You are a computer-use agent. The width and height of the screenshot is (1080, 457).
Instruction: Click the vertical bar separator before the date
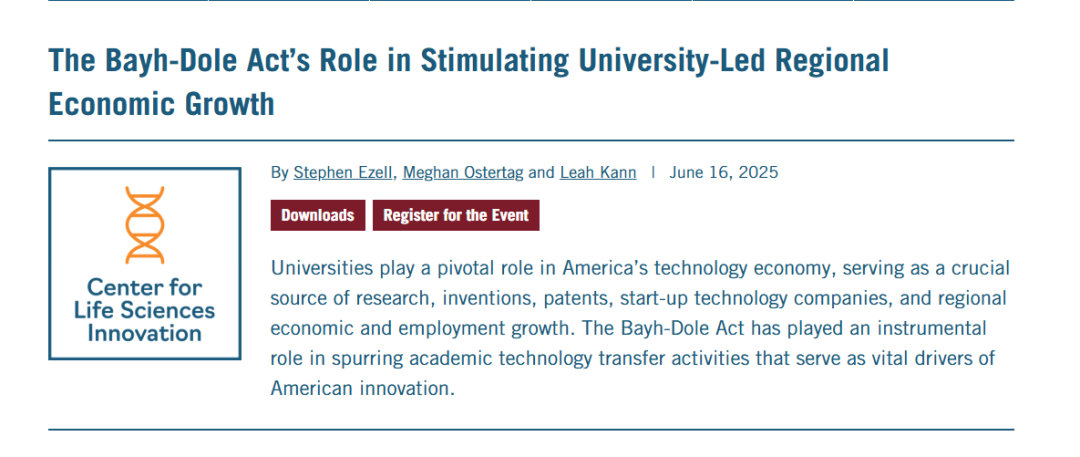click(653, 172)
